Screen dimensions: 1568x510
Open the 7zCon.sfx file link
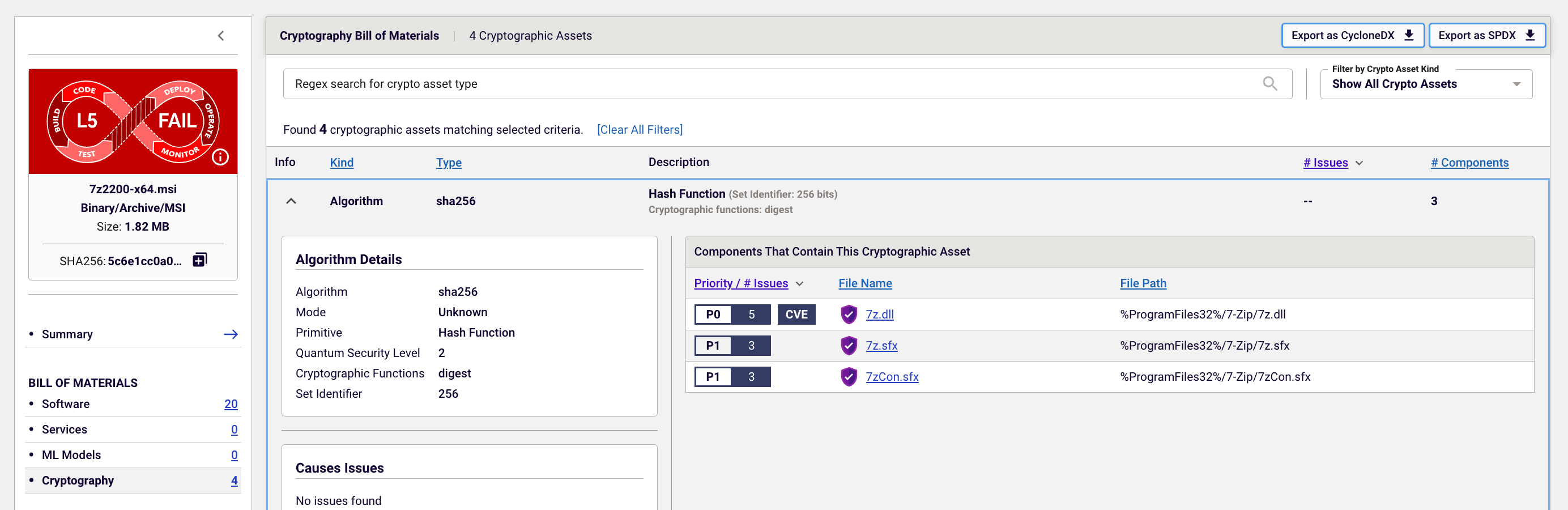892,377
